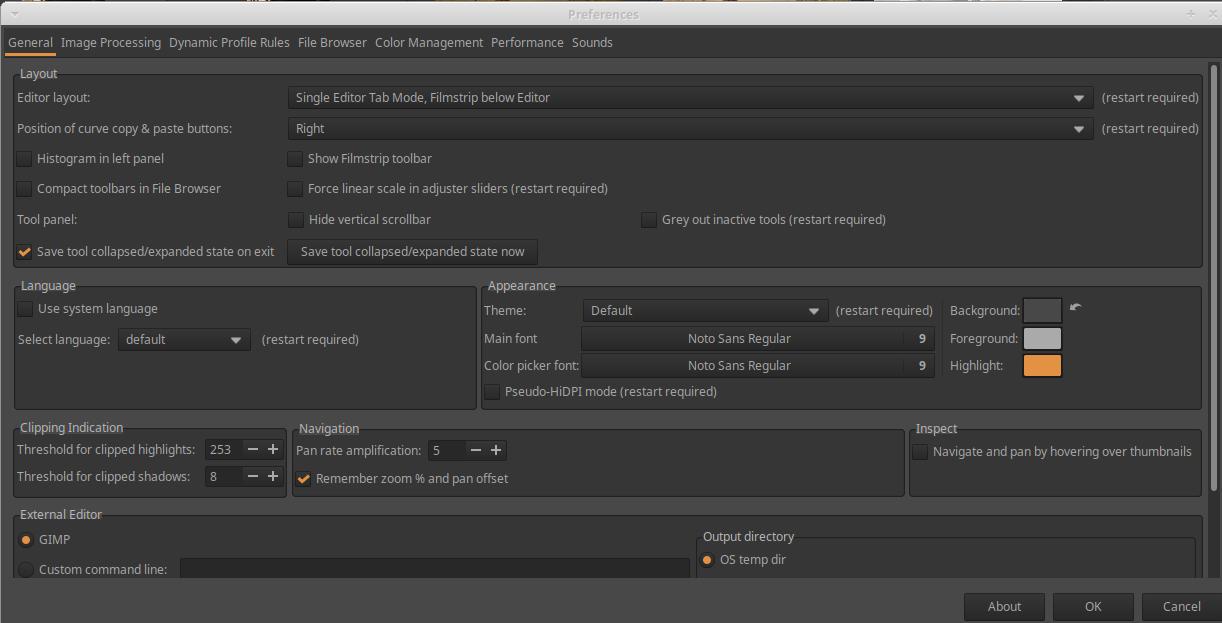This screenshot has width=1222, height=623.
Task: Increase the clipped highlights threshold with plus
Action: click(x=273, y=450)
